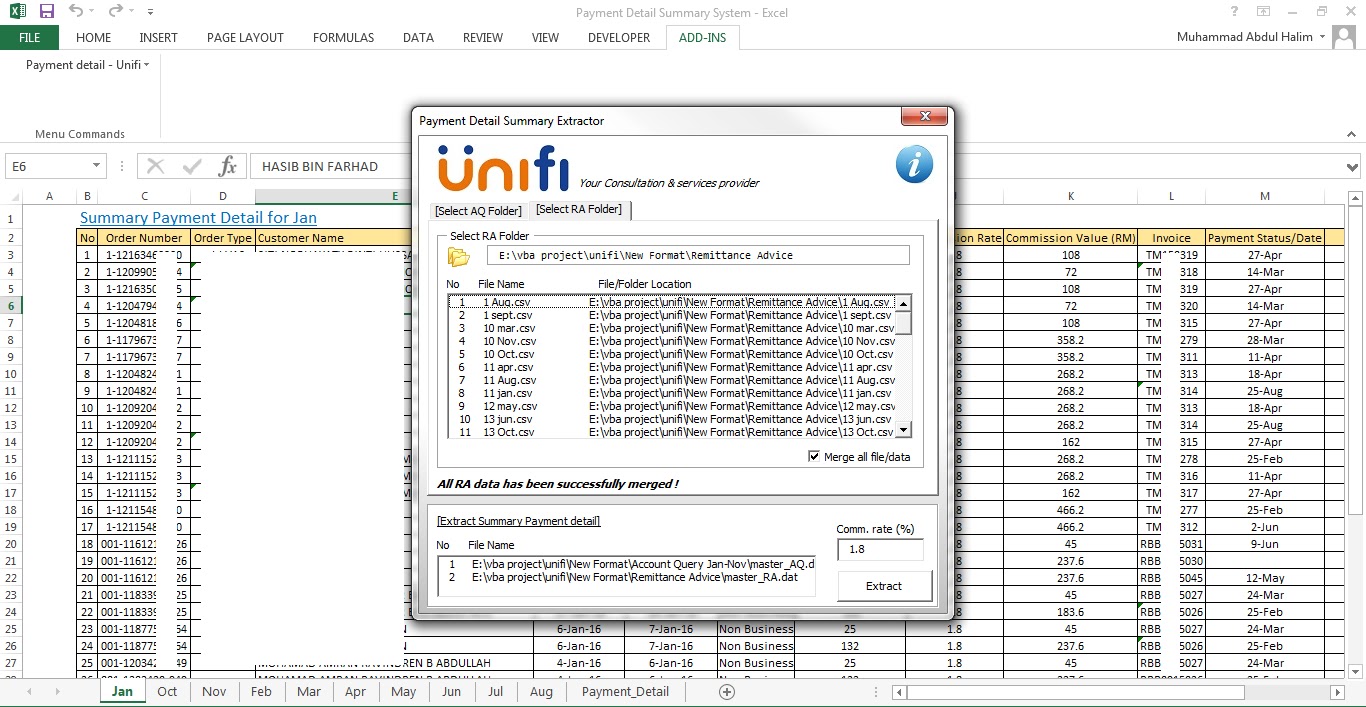This screenshot has width=1366, height=707.
Task: Click Summary Payment Detail for Jan link
Action: tap(198, 218)
